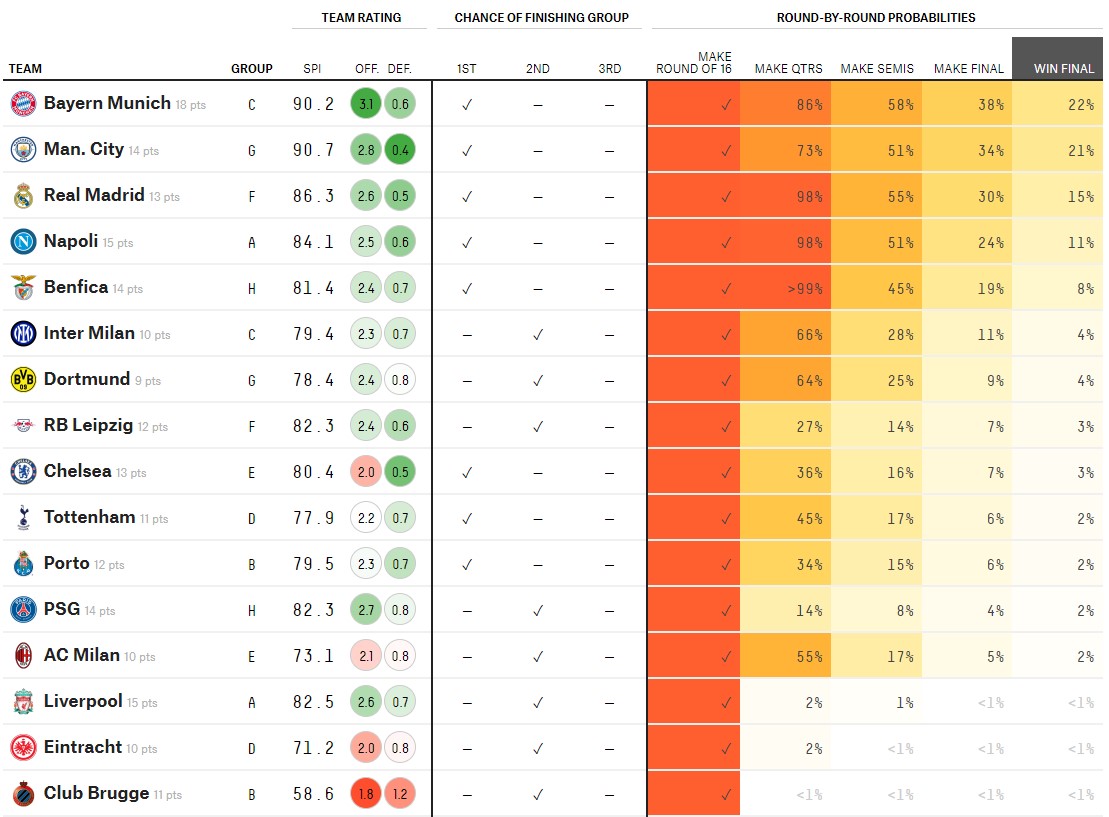Select the AC Milan team name
Viewport: 1109px width, 817px height.
(x=81, y=655)
